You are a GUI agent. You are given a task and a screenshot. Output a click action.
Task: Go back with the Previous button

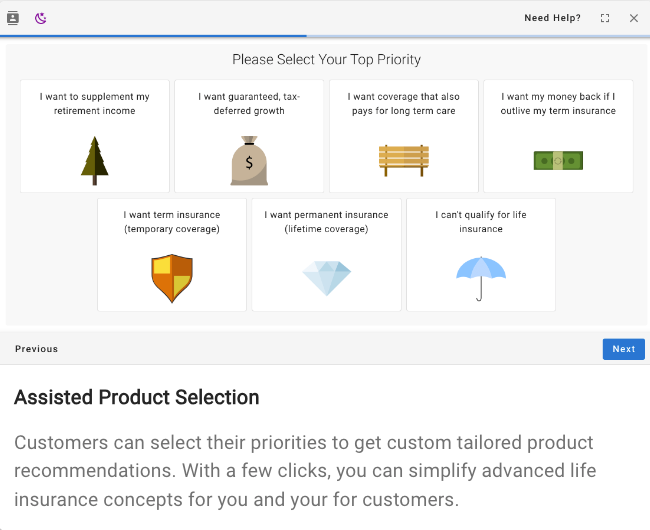pyautogui.click(x=36, y=349)
